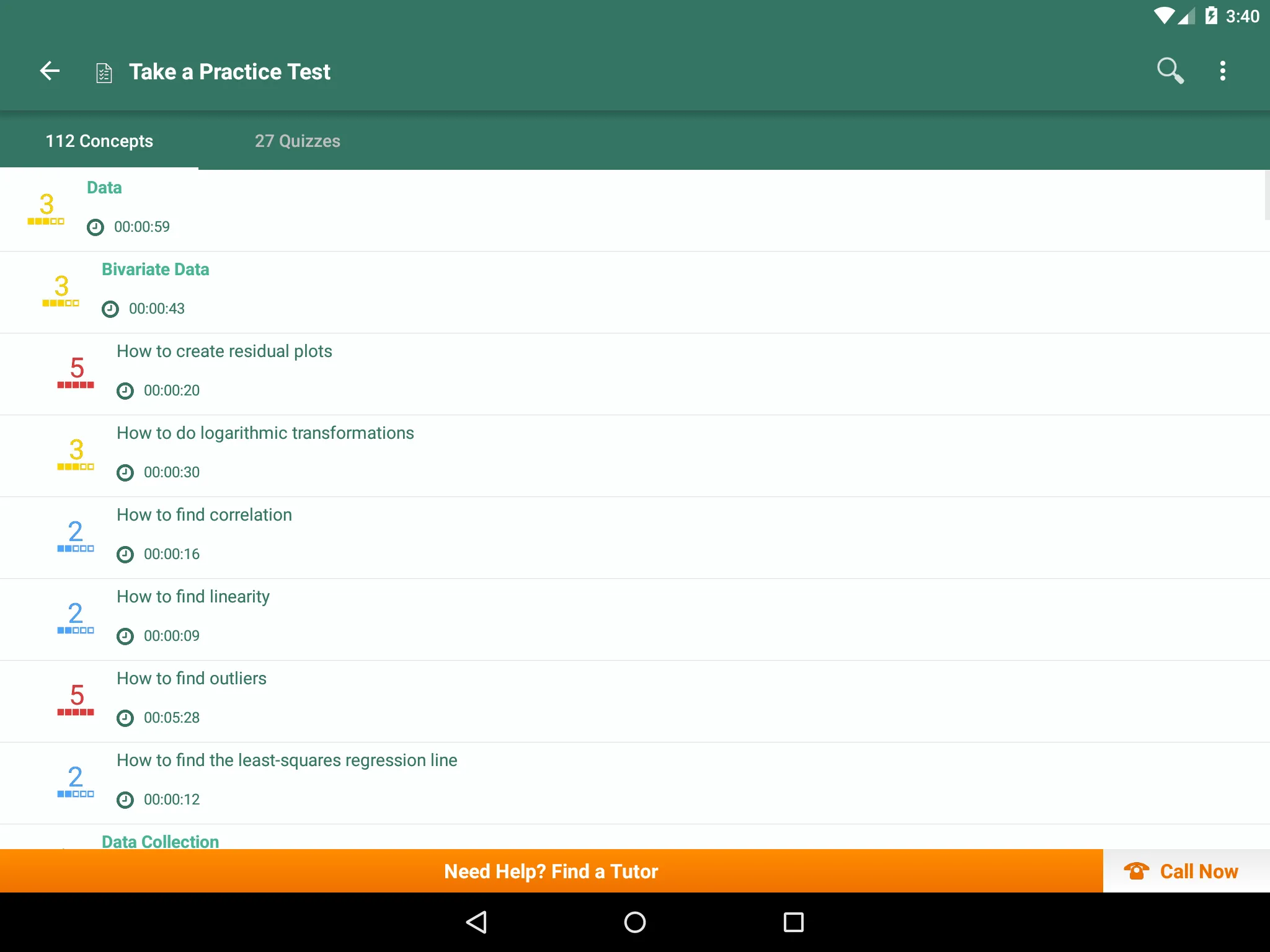Tap clock icon for How to find linearity
This screenshot has height=952, width=1270.
pyautogui.click(x=125, y=635)
